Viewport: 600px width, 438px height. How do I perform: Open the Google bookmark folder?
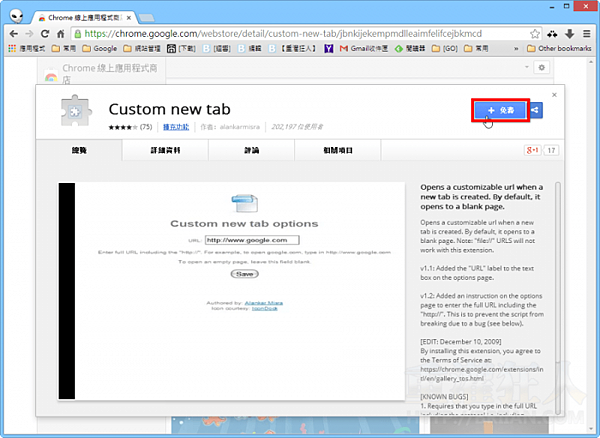[100, 49]
